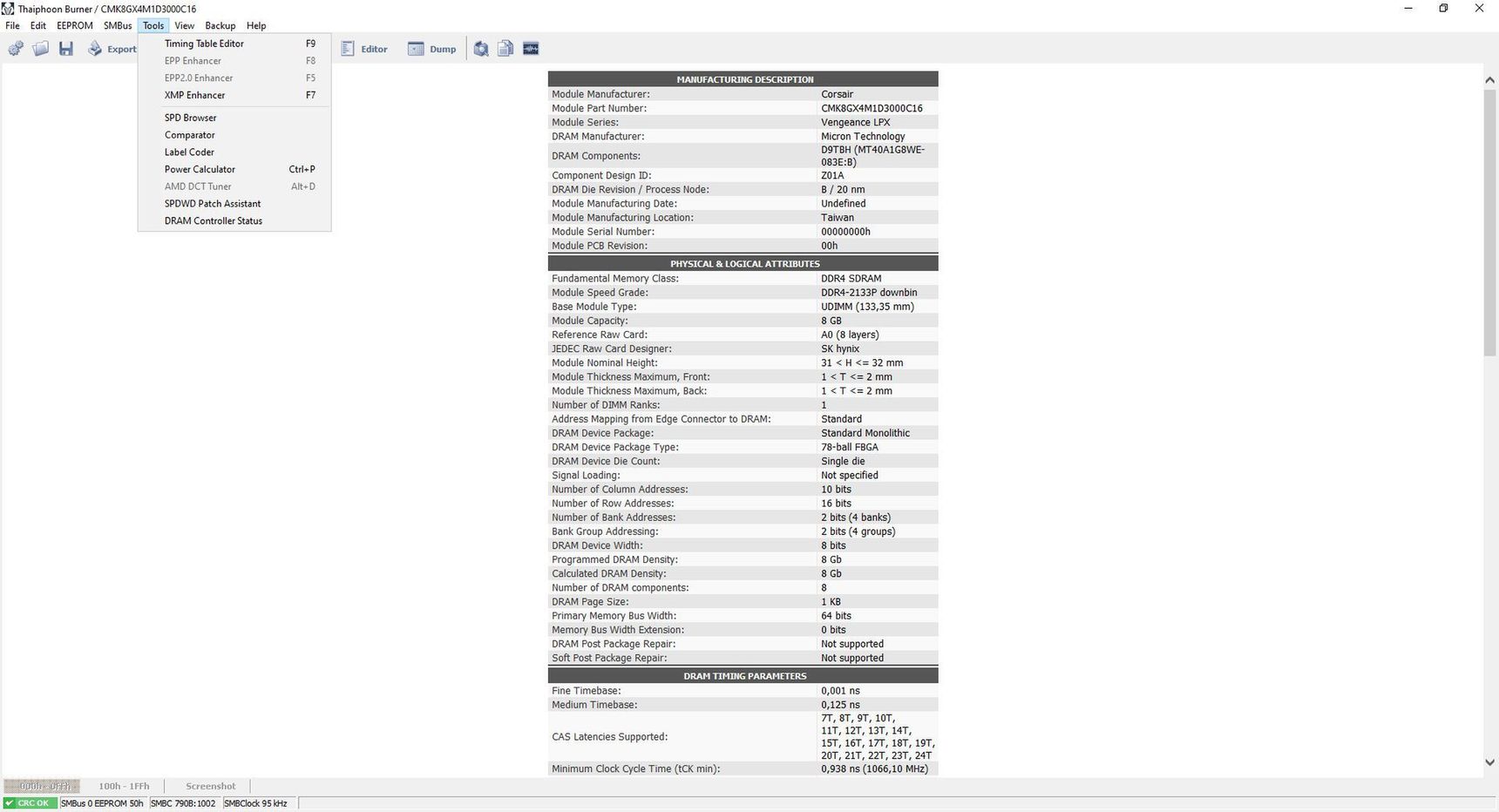Click the Fine Timebase label
The width and height of the screenshot is (1499, 812).
coord(587,691)
